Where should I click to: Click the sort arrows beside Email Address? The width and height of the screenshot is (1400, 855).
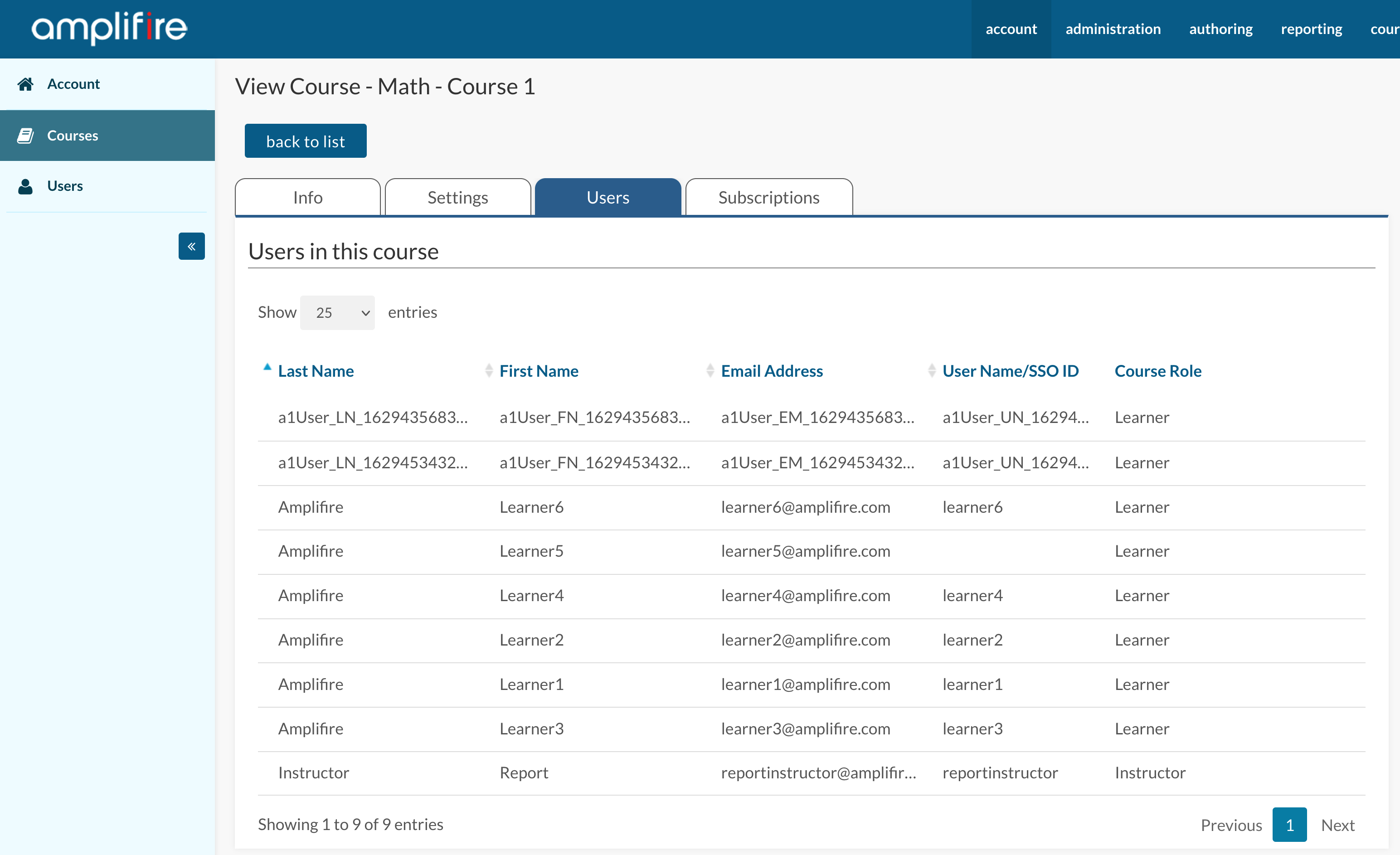pos(710,370)
